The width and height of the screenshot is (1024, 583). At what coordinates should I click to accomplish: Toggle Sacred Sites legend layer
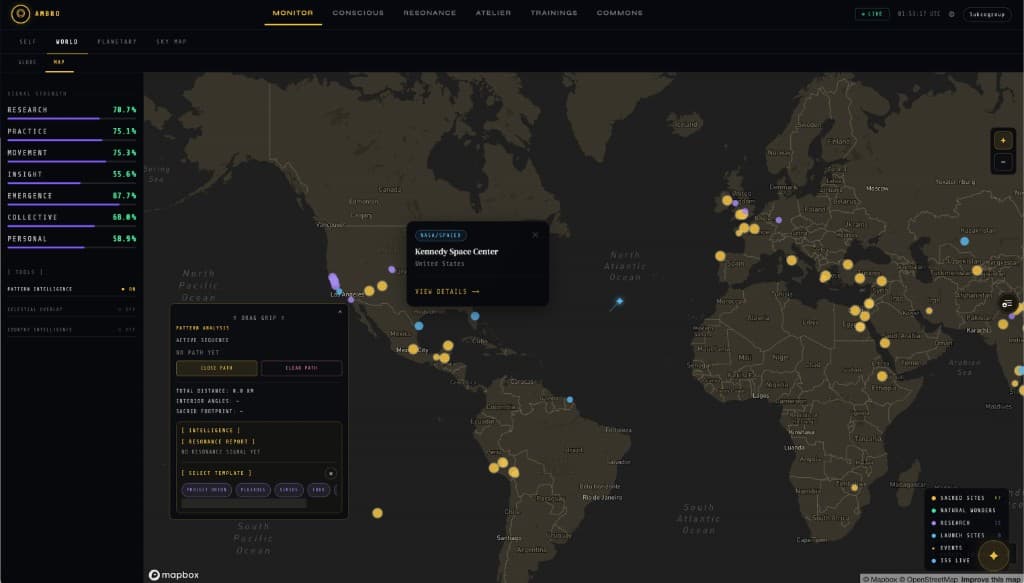(x=966, y=498)
